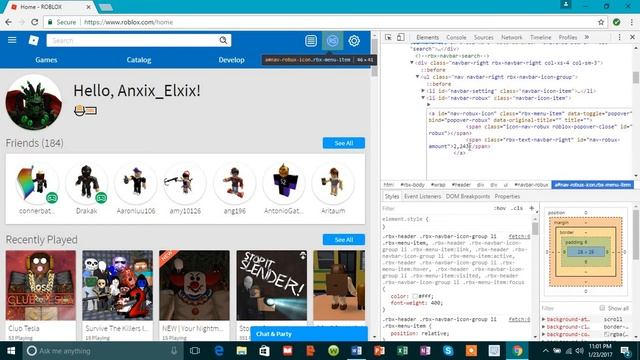Click the color #fff swatch in styles

click(x=415, y=296)
